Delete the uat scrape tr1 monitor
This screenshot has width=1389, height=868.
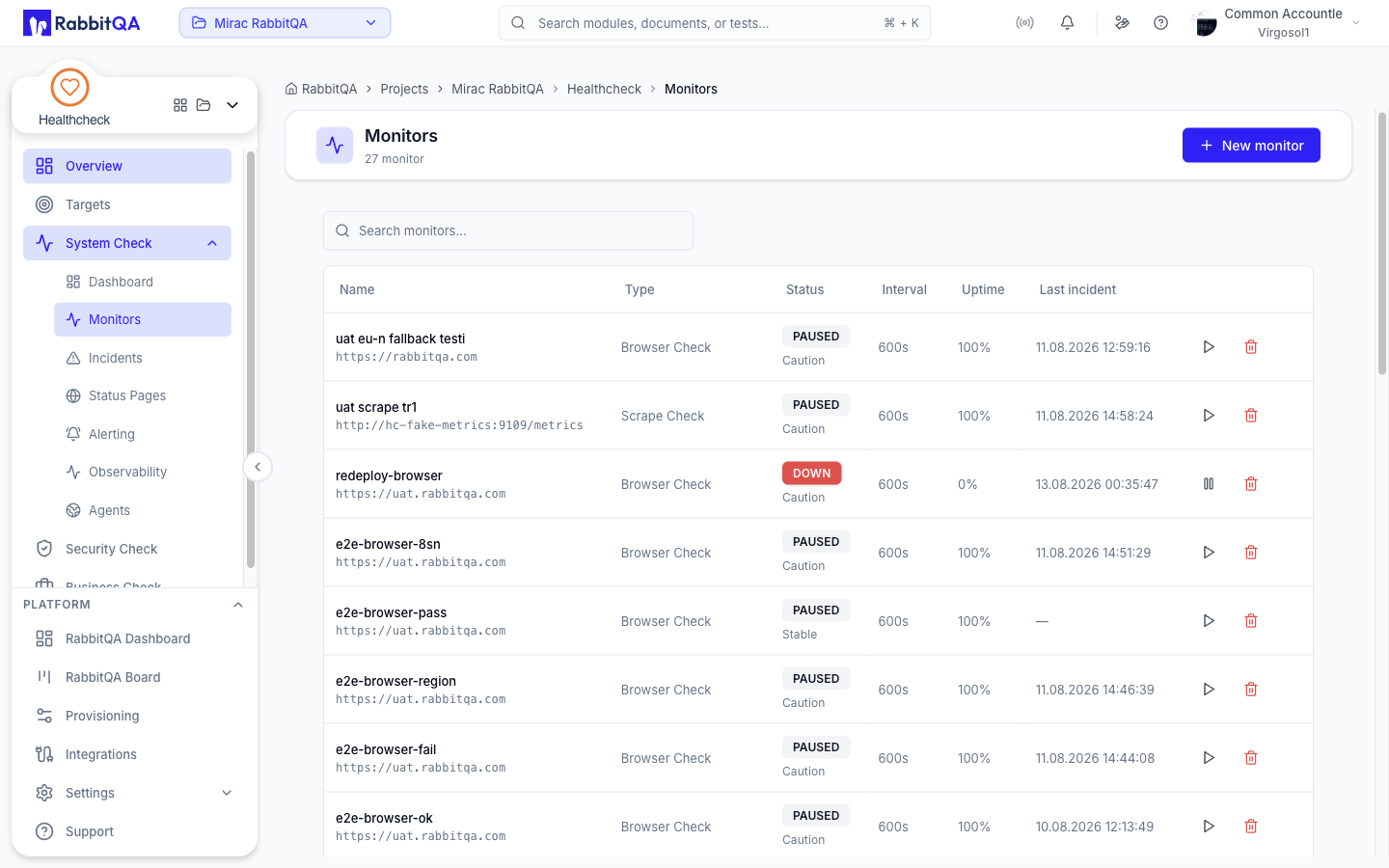(1251, 416)
